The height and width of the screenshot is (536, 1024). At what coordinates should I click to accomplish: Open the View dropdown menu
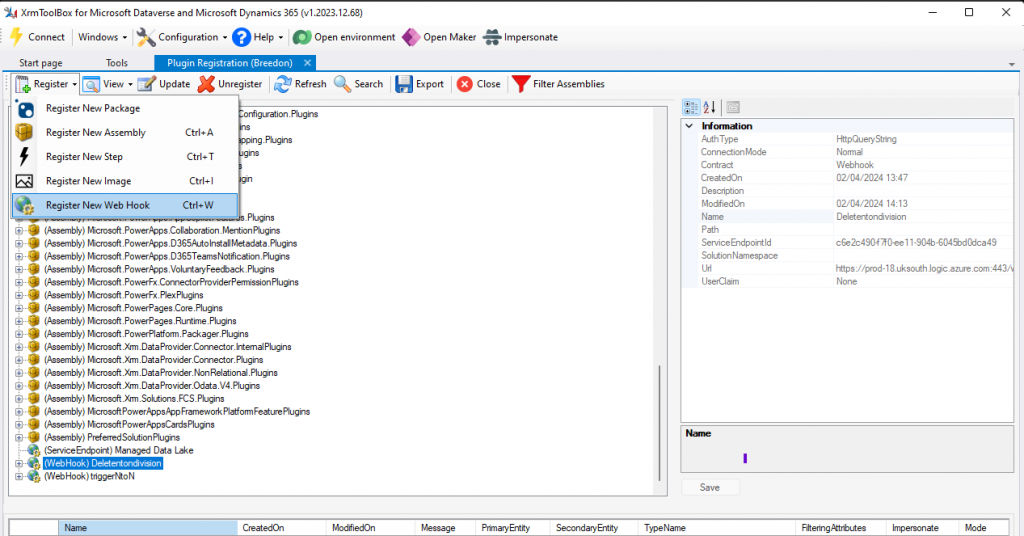pos(104,84)
